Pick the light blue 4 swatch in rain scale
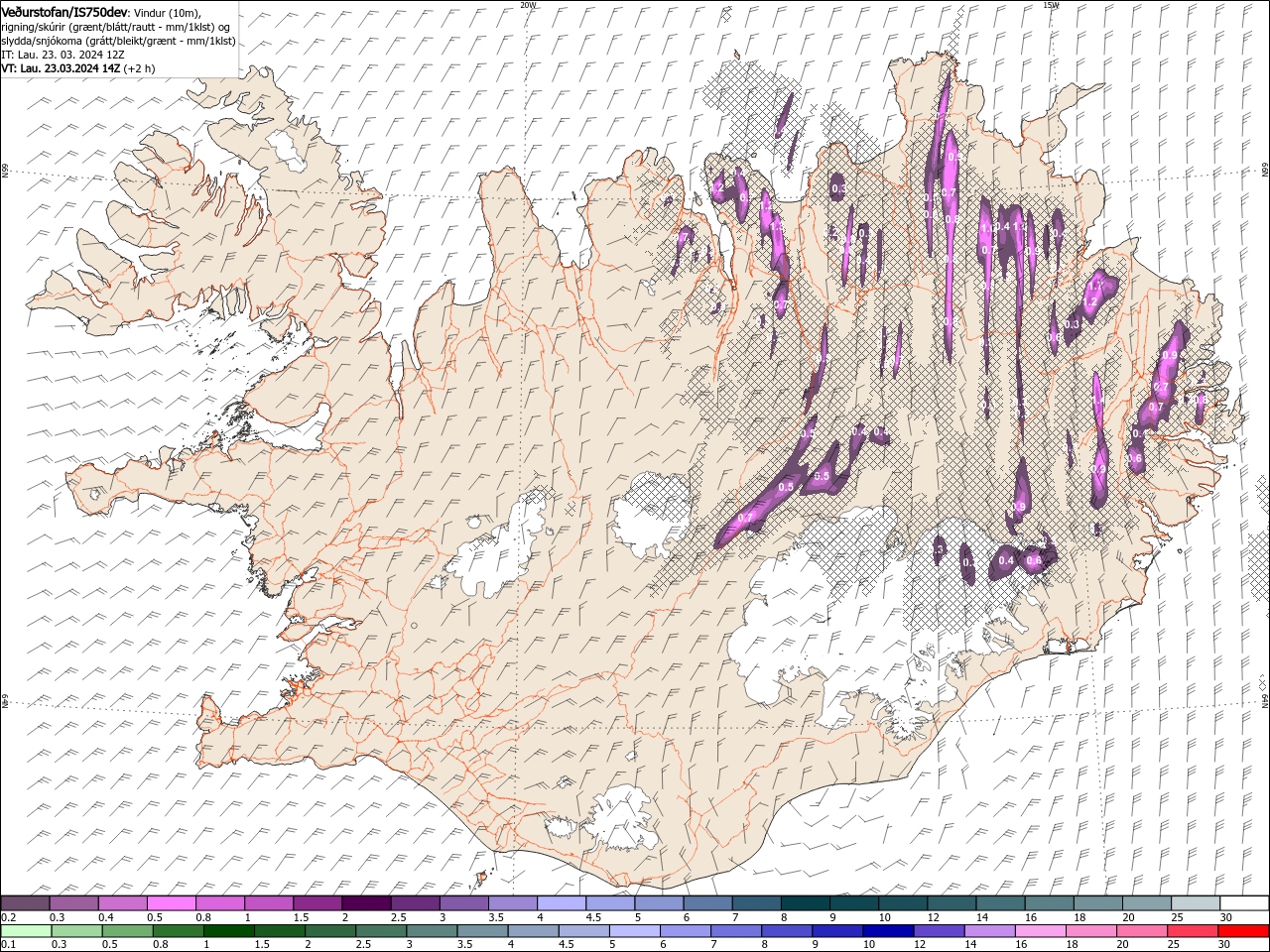Screen dimensions: 1270x952 click(533, 931)
